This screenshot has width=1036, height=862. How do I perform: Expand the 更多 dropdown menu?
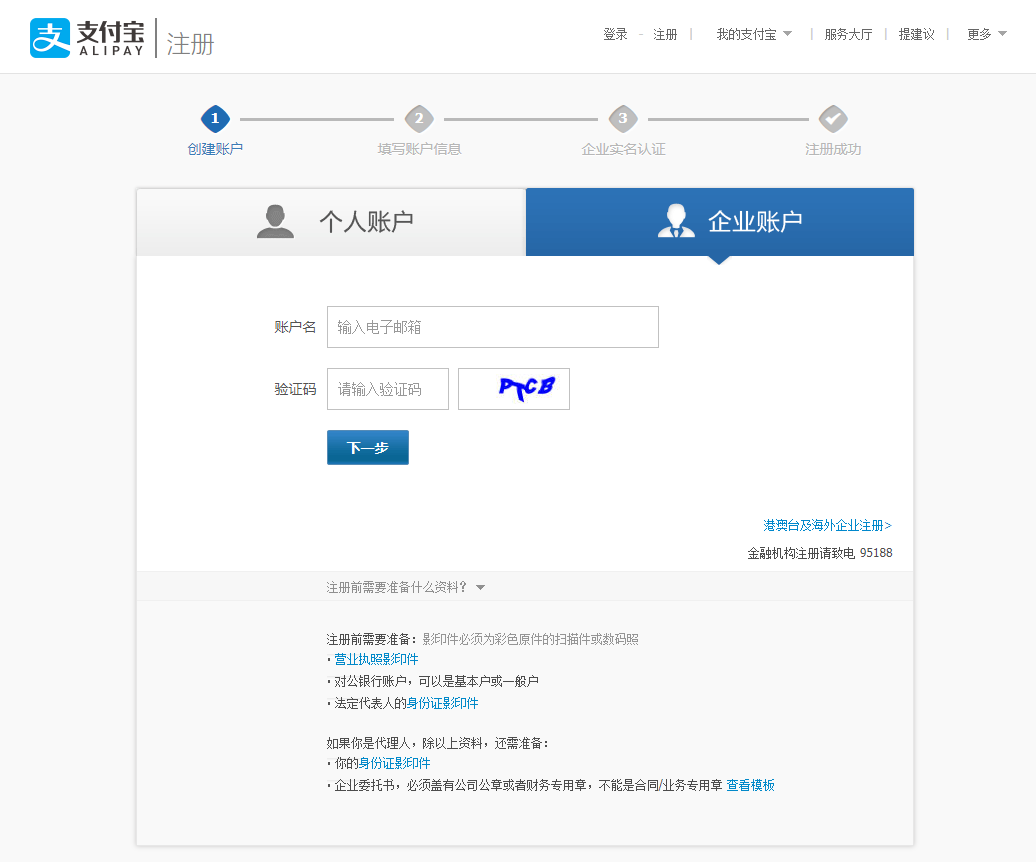point(986,34)
